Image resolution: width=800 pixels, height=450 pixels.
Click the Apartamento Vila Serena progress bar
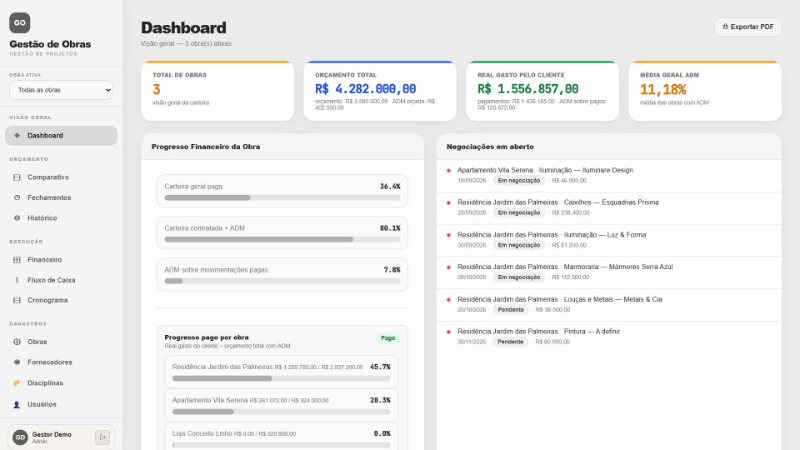281,412
